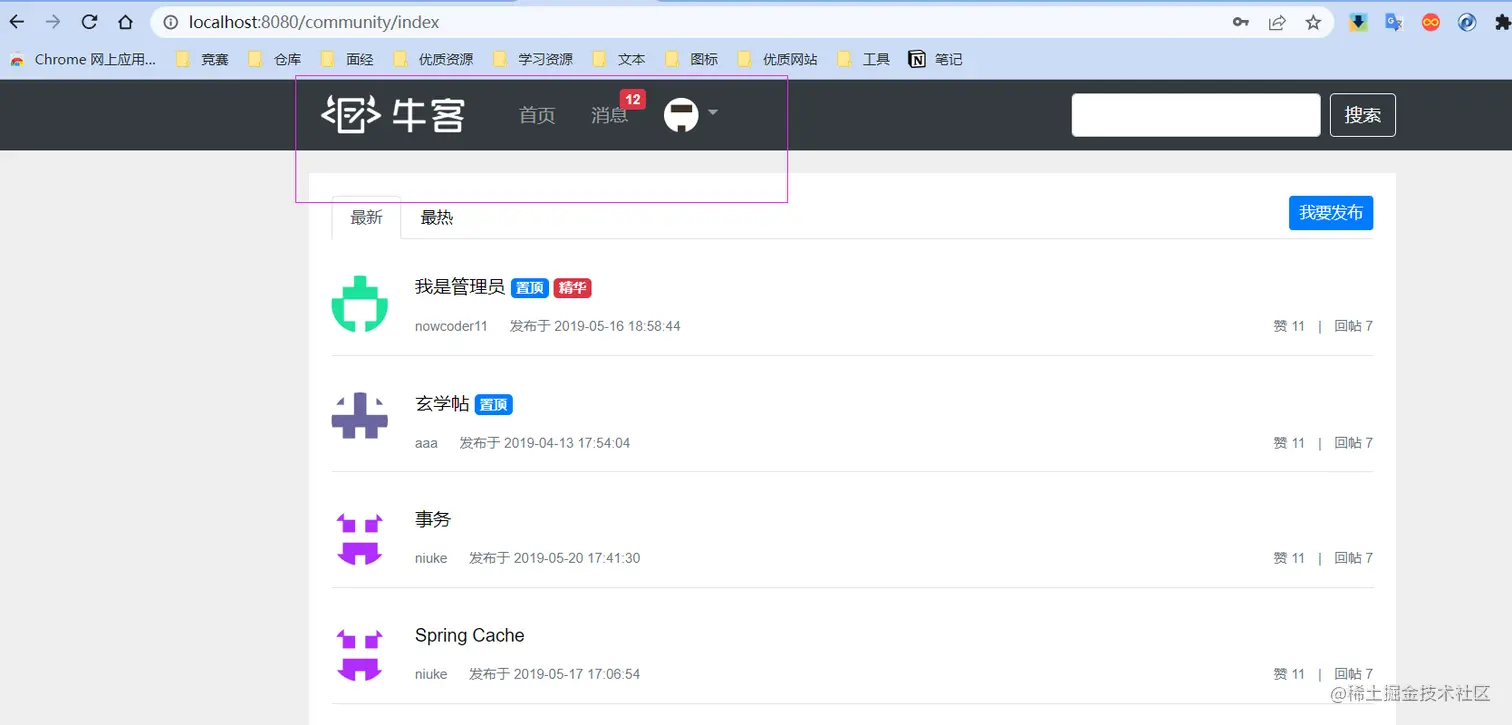The height and width of the screenshot is (725, 1512).
Task: Click the site info icon in the address bar
Action: [x=170, y=22]
